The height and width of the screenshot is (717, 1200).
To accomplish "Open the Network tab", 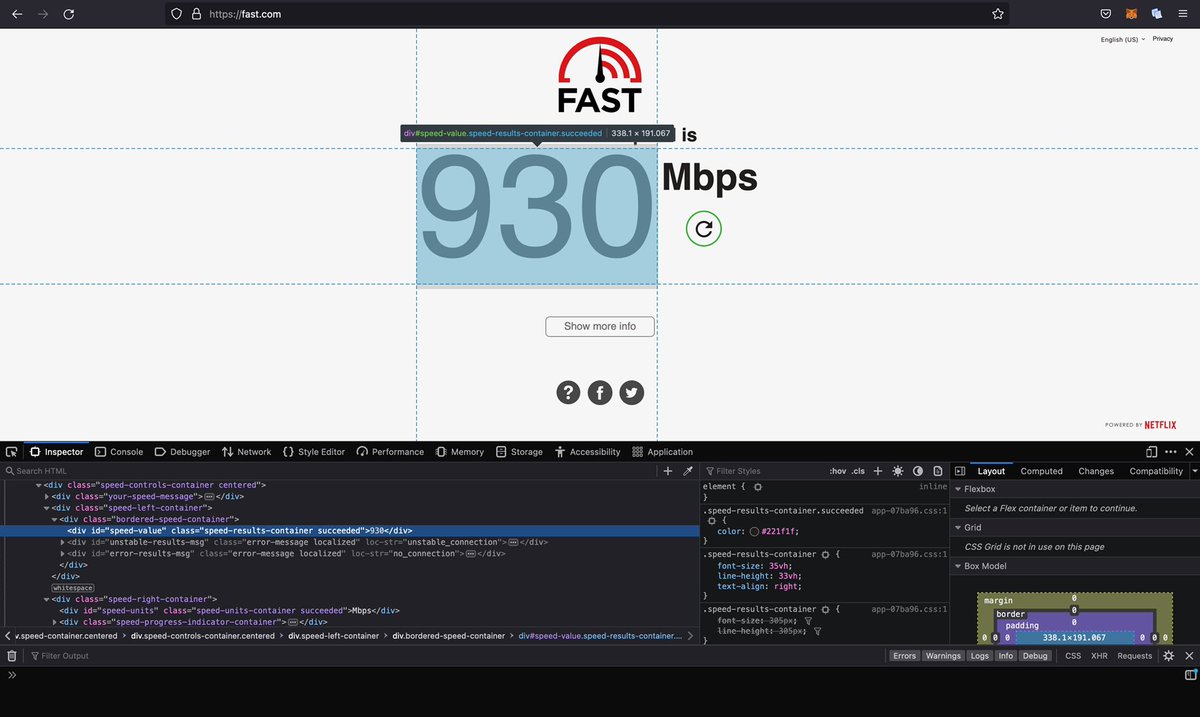I will click(246, 452).
